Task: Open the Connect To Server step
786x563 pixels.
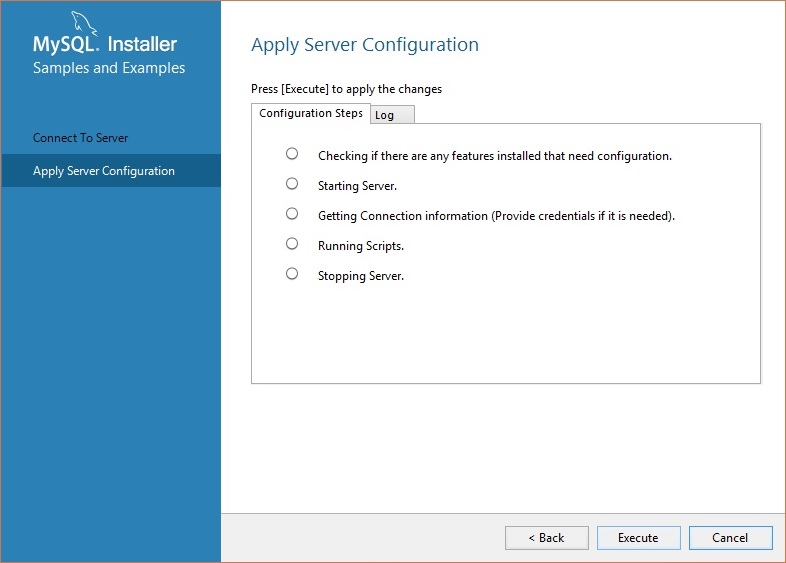Action: 80,138
